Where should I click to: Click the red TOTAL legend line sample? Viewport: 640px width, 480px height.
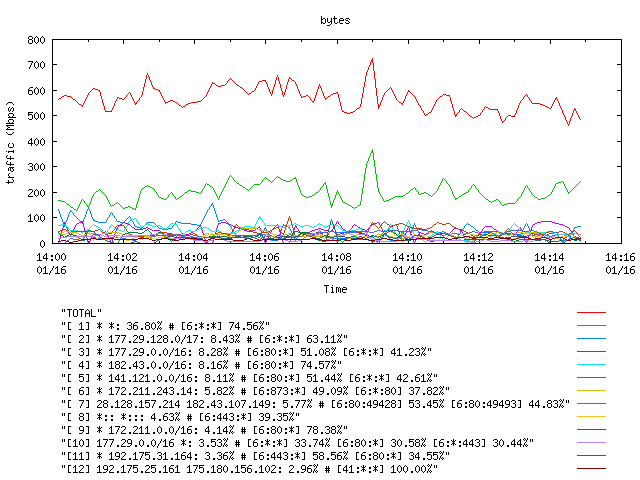(x=591, y=313)
